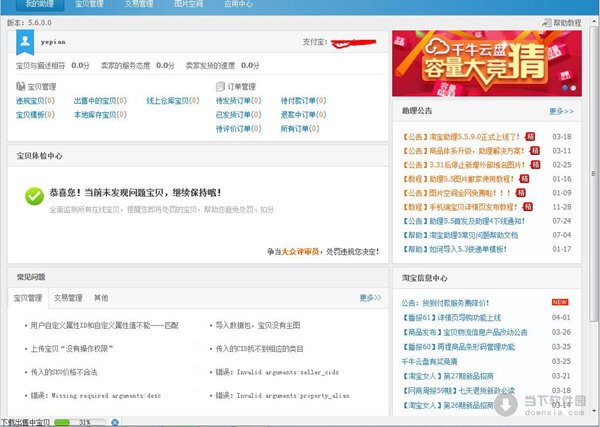Viewport: 600px width, 427px height.
Task: Open 待评价订单(0) link
Action: point(238,129)
